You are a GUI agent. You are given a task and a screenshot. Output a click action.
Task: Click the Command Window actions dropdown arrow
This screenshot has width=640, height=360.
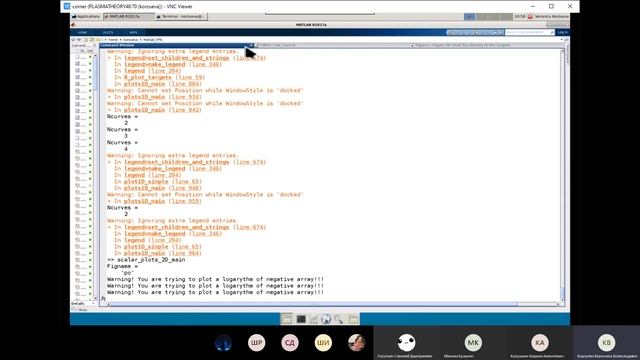pyautogui.click(x=251, y=45)
